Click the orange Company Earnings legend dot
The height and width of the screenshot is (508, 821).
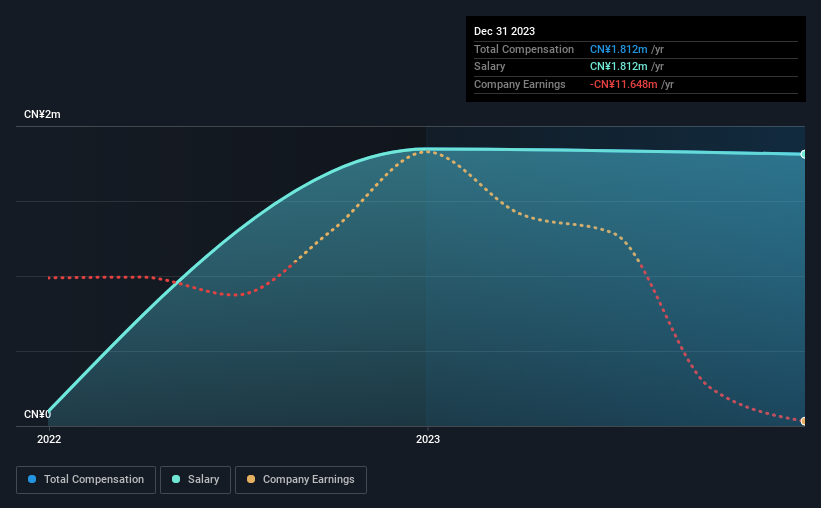(251, 479)
